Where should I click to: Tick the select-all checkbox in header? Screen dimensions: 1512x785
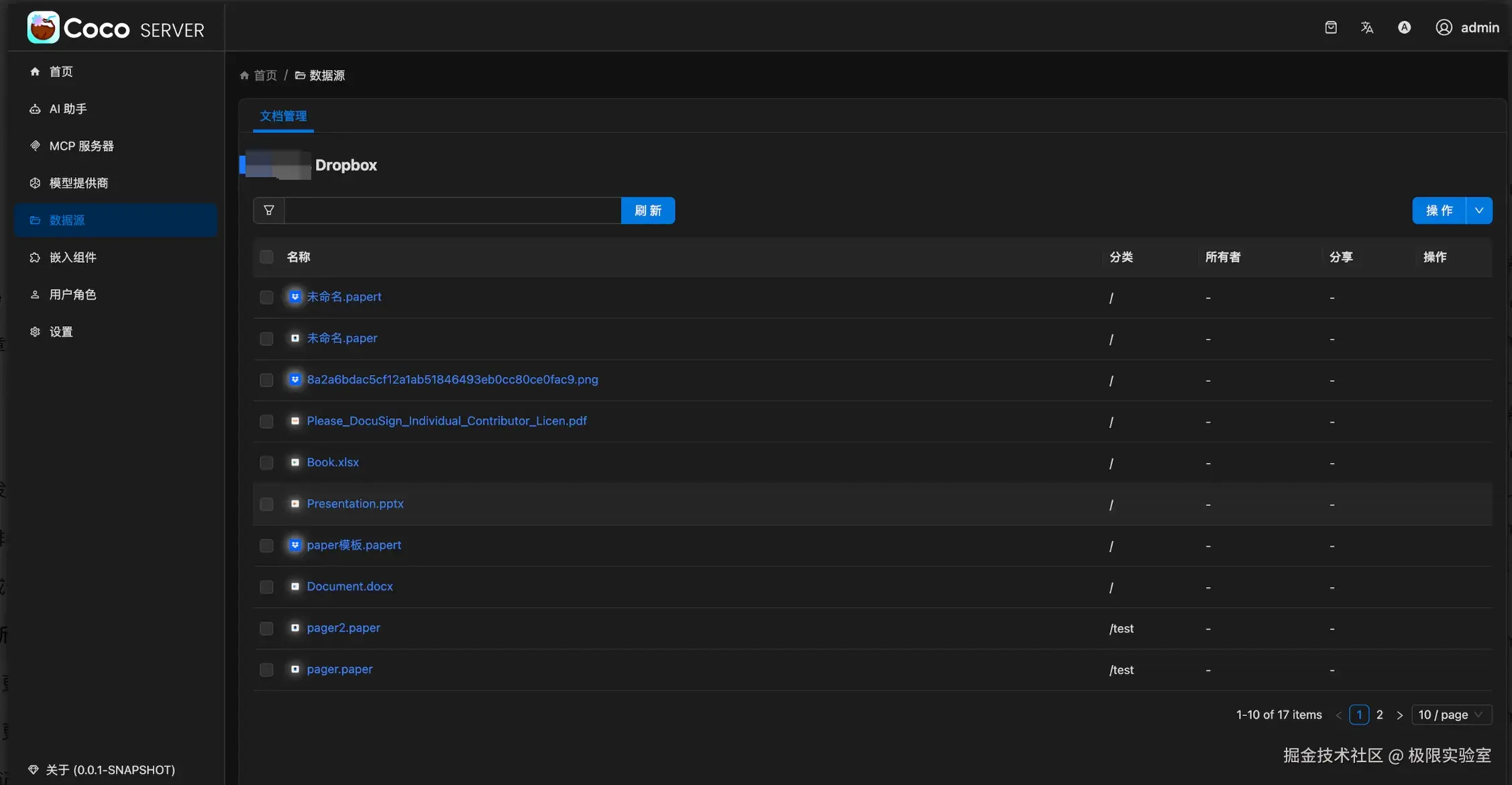point(266,257)
